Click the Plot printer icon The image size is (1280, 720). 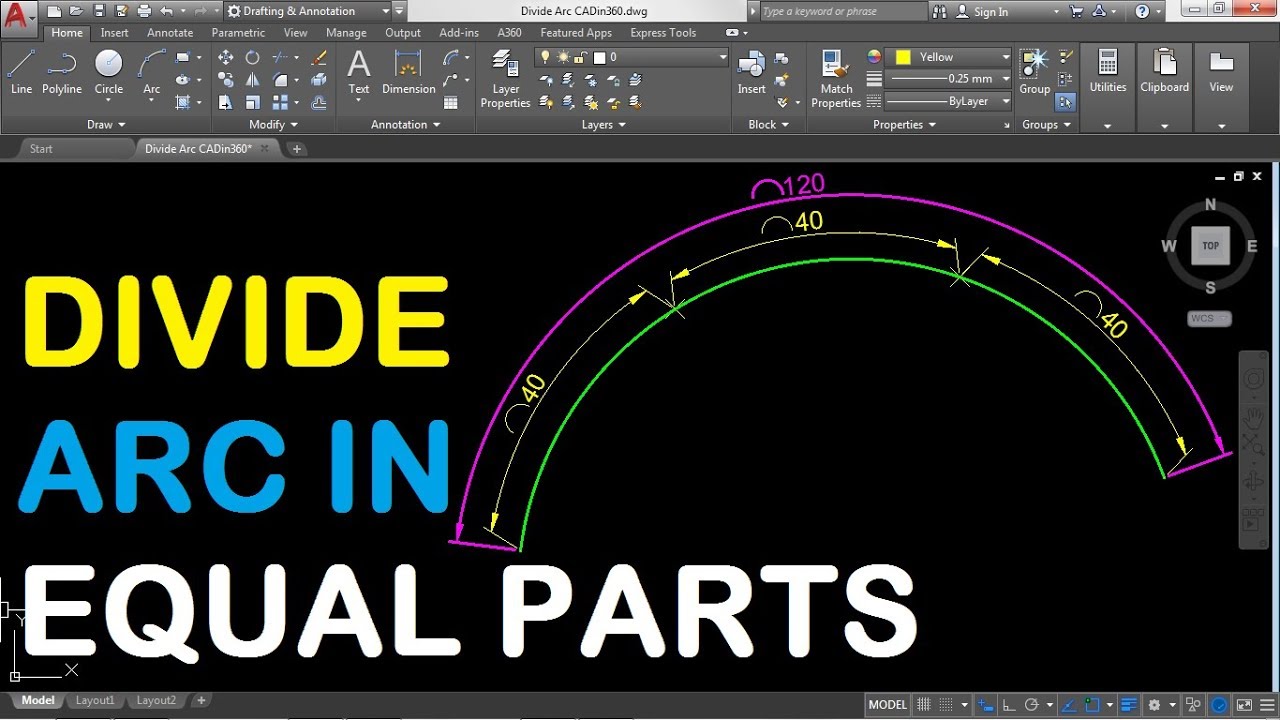point(144,11)
